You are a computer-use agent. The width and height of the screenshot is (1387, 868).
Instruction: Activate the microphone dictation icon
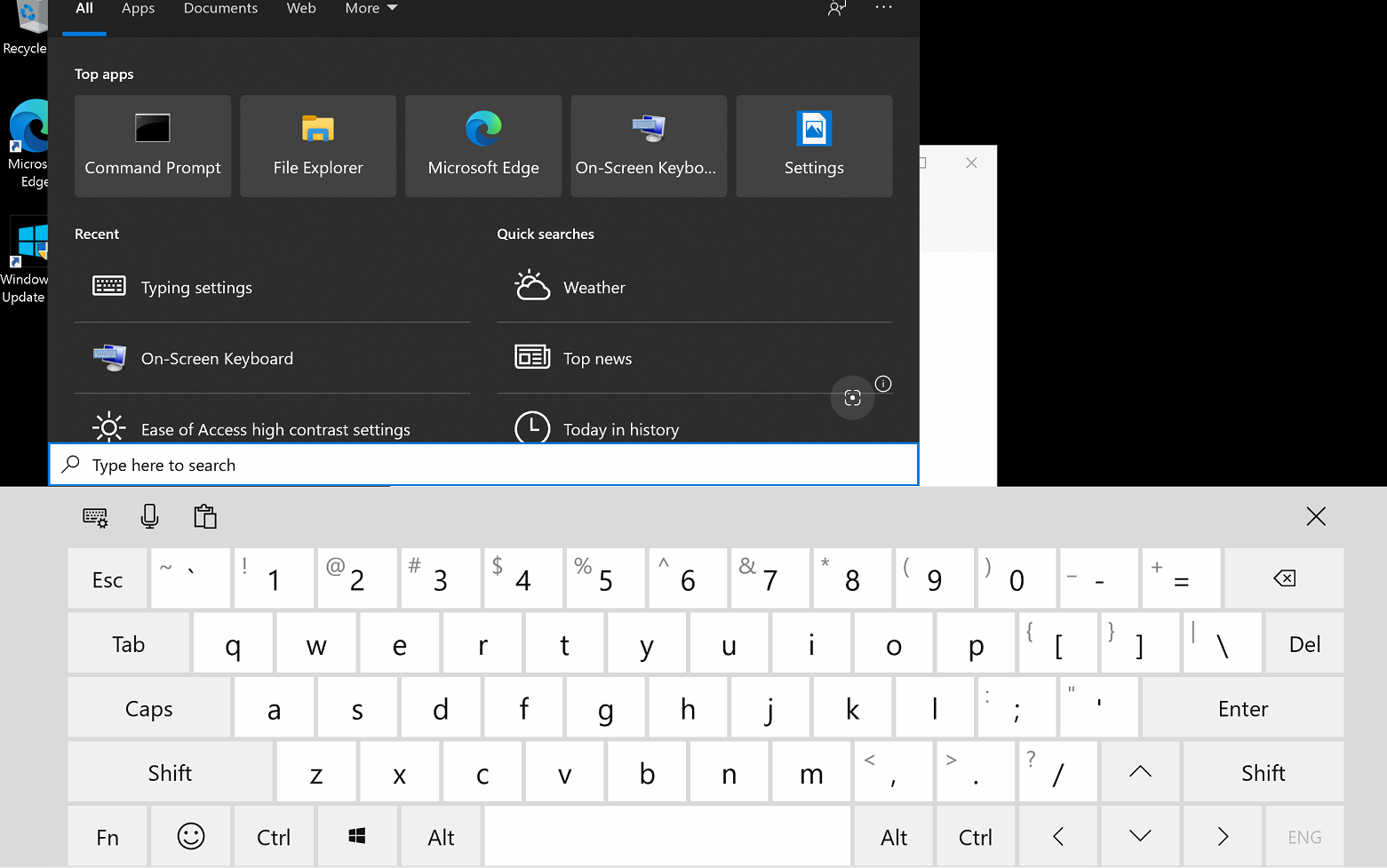[150, 516]
